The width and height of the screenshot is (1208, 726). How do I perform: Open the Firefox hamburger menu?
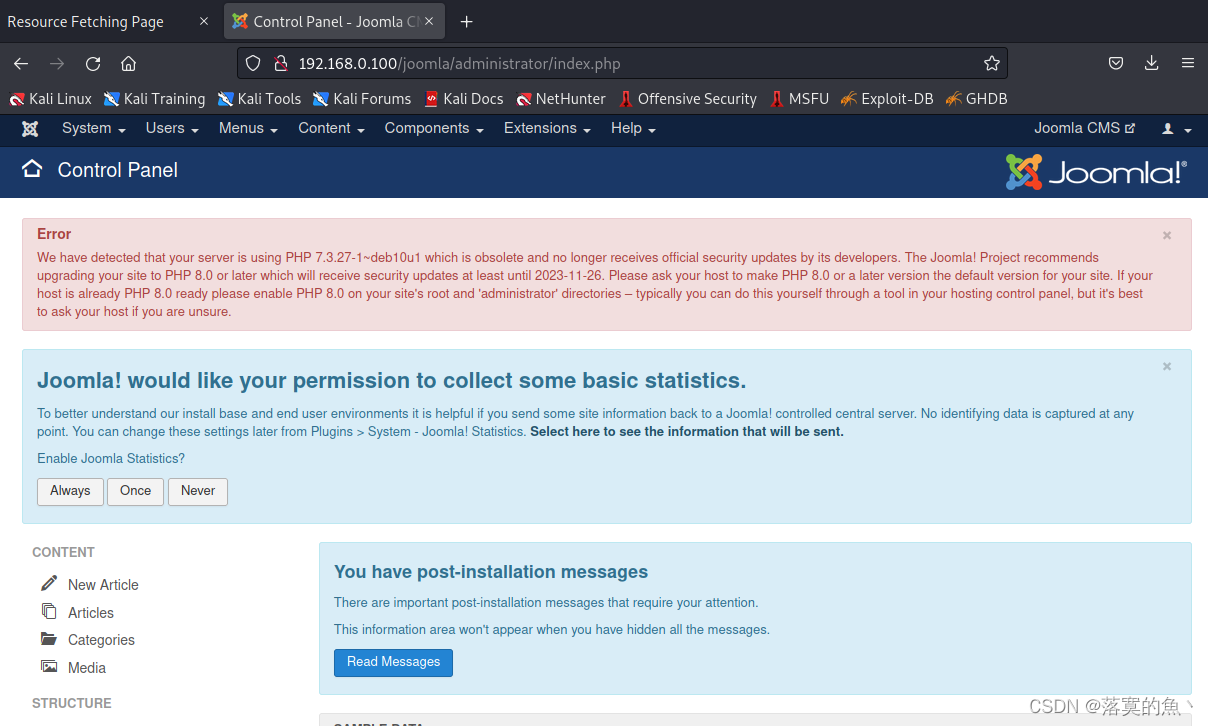pyautogui.click(x=1188, y=63)
